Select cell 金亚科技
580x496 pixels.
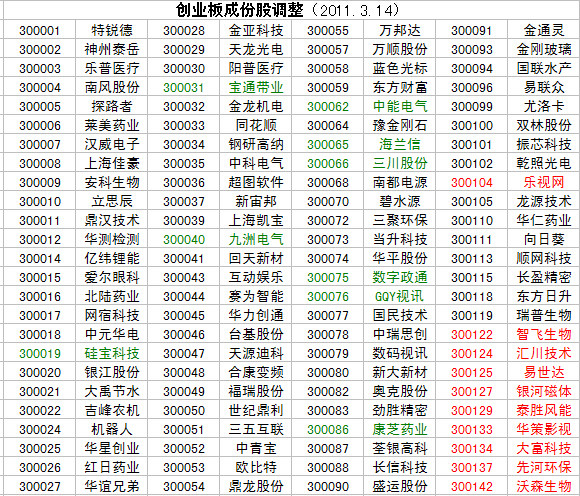click(x=256, y=30)
